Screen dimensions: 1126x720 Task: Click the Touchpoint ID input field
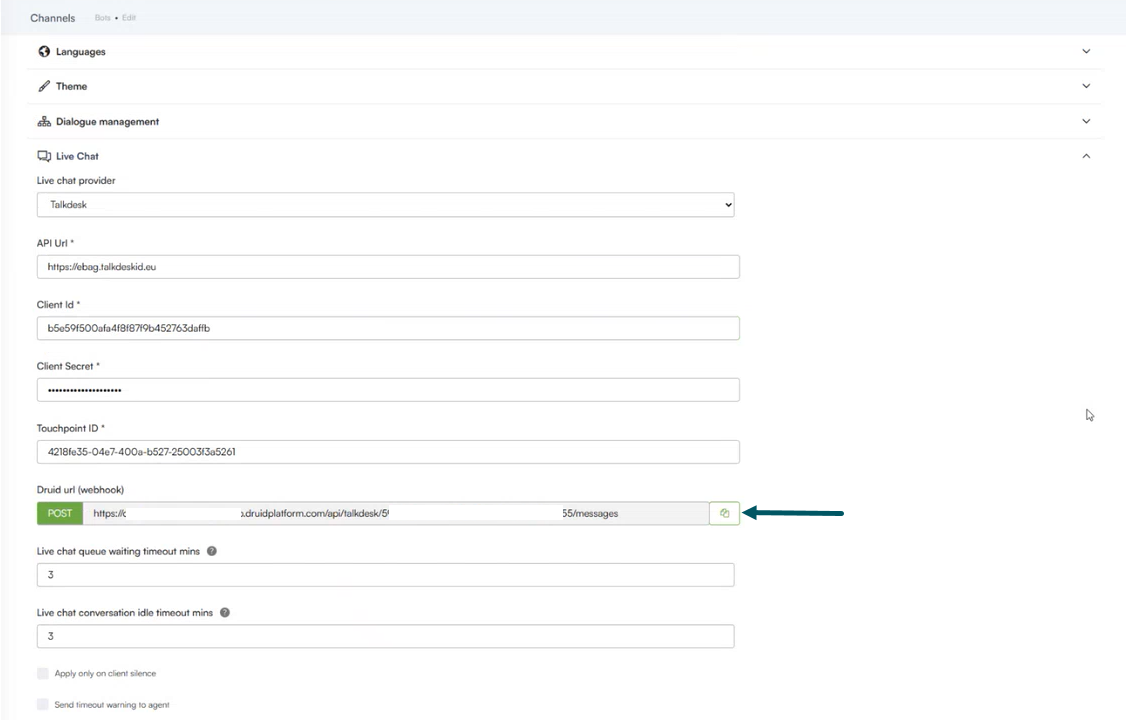click(x=387, y=452)
